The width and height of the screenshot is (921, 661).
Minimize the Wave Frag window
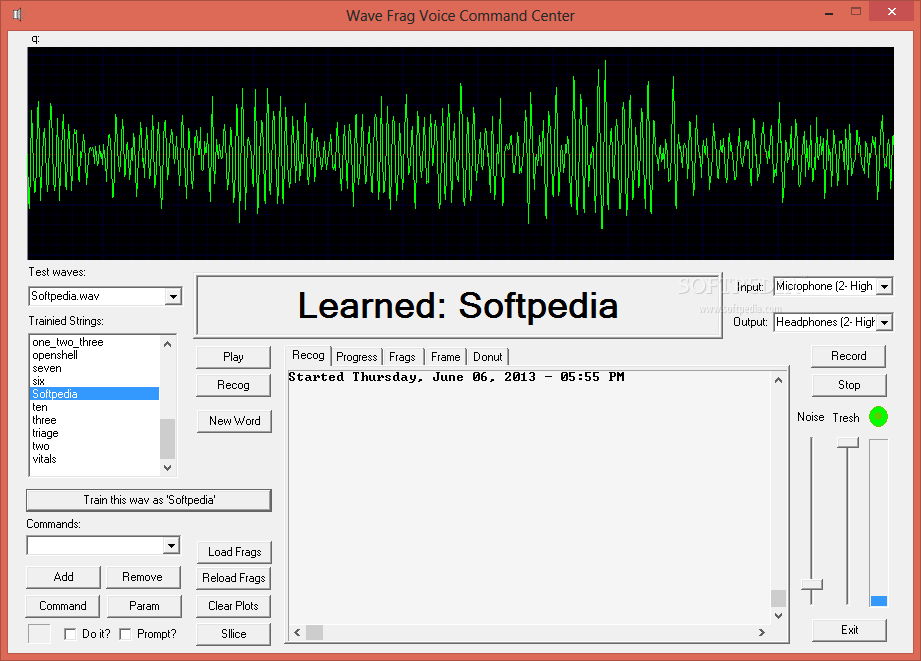(x=829, y=12)
